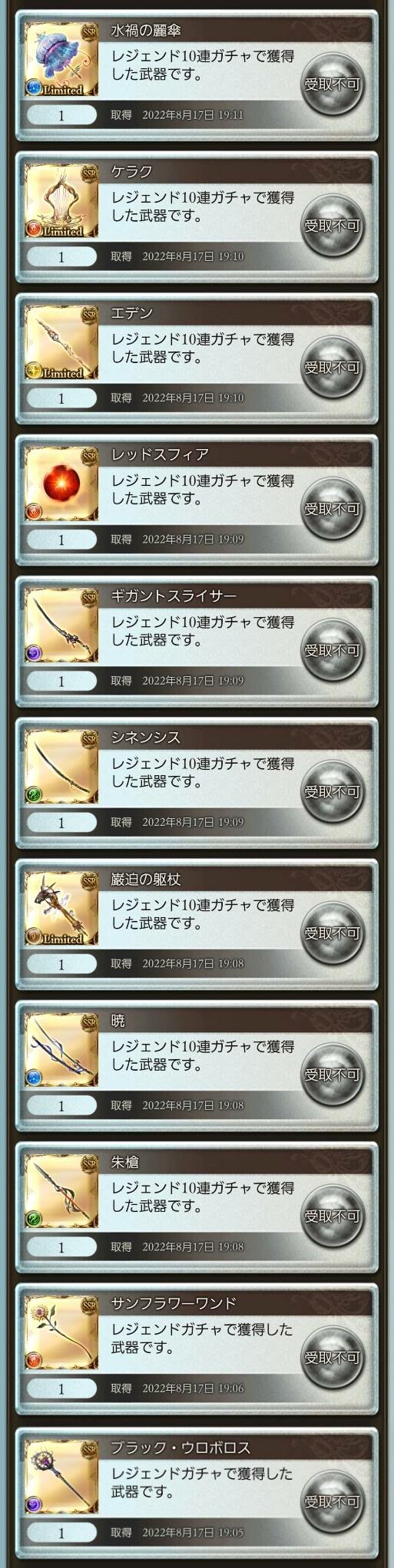The height and width of the screenshot is (1568, 394).
Task: Tap the 水禍の麗傘 weapon icon
Action: pos(61,60)
